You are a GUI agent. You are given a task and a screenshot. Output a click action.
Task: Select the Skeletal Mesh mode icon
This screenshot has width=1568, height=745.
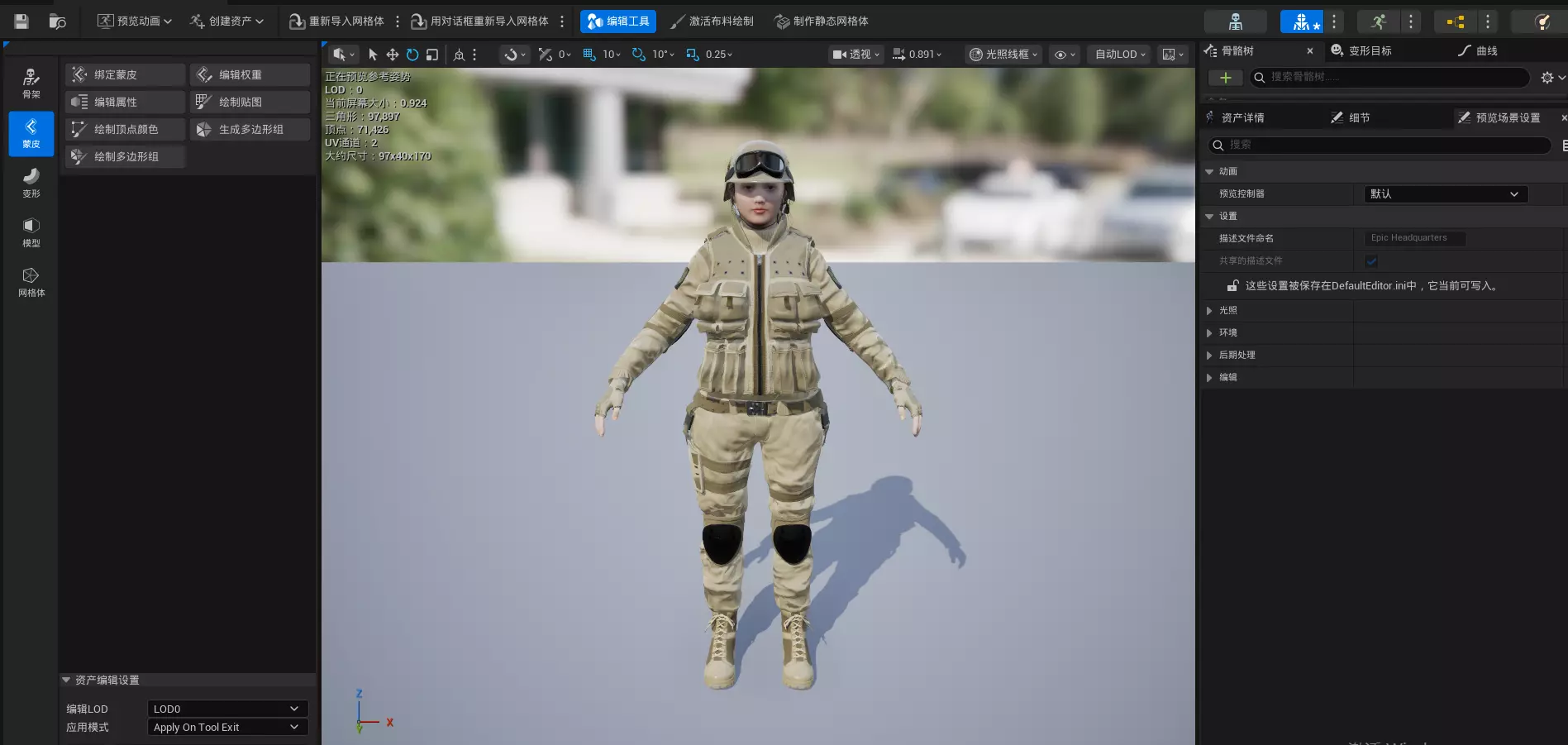(x=1302, y=21)
